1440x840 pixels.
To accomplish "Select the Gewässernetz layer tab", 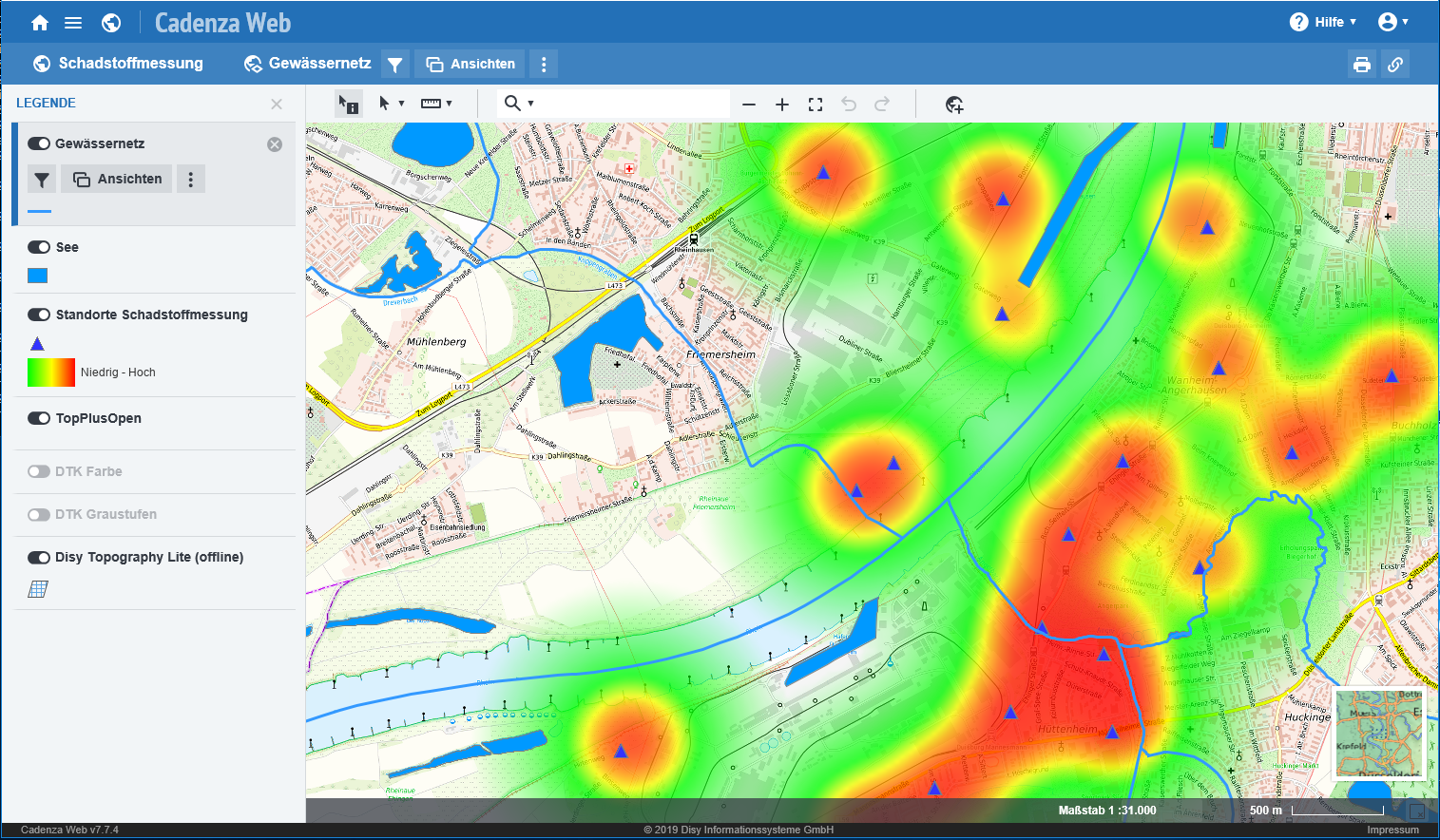I will pyautogui.click(x=307, y=64).
